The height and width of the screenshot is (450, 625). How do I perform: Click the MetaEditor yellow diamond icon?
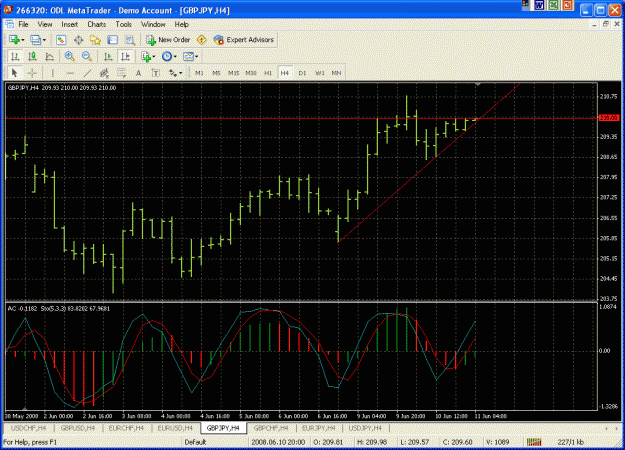point(202,40)
